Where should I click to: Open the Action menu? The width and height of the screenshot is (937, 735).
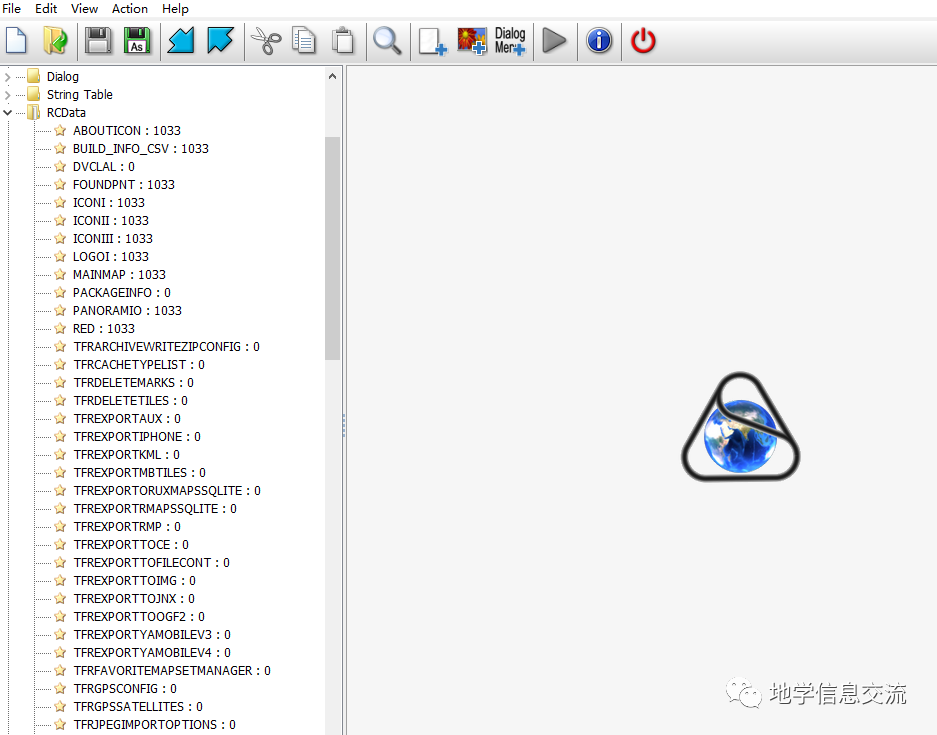coord(130,9)
